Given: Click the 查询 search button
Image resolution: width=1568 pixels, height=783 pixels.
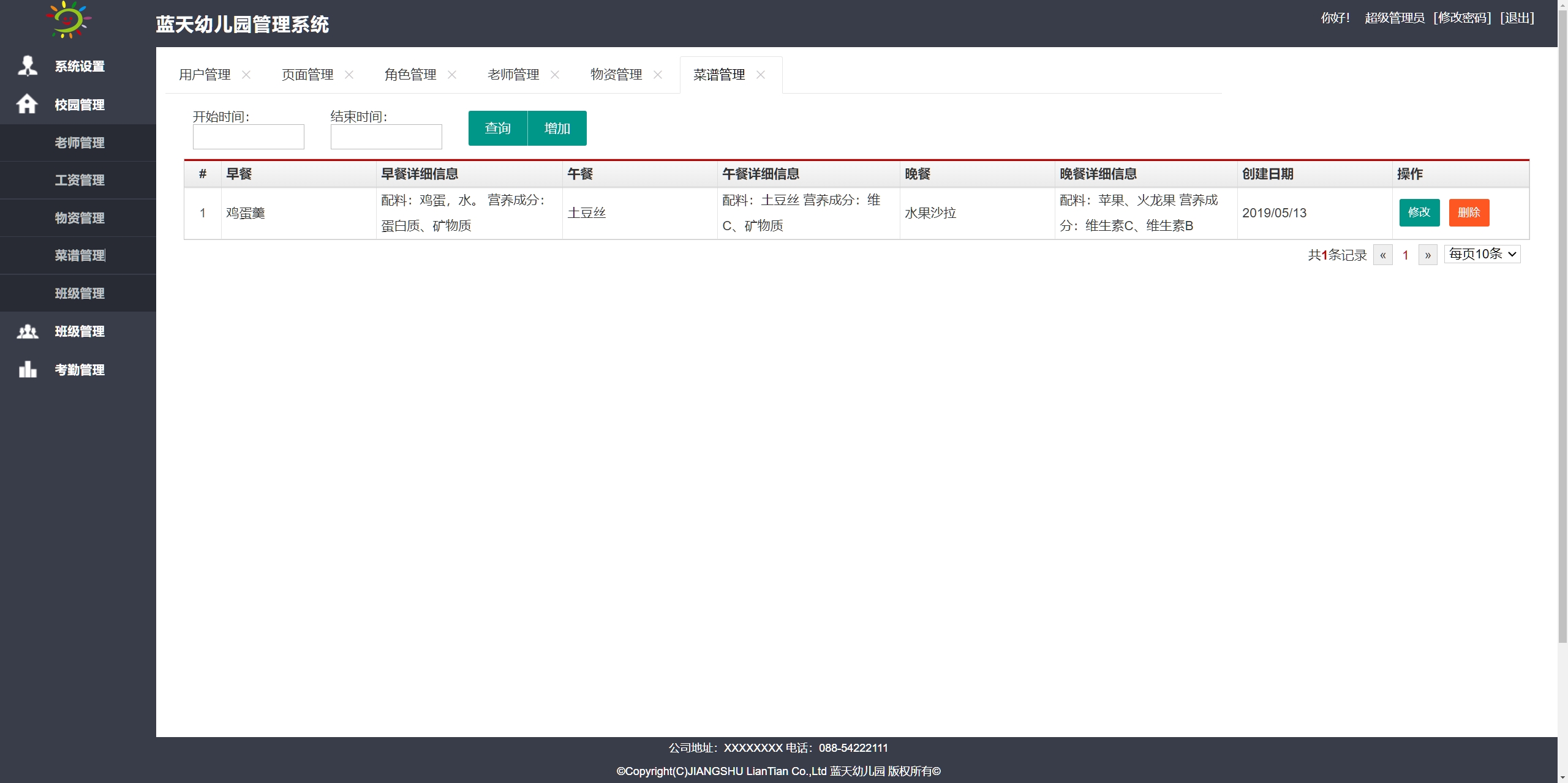Looking at the screenshot, I should click(x=497, y=128).
